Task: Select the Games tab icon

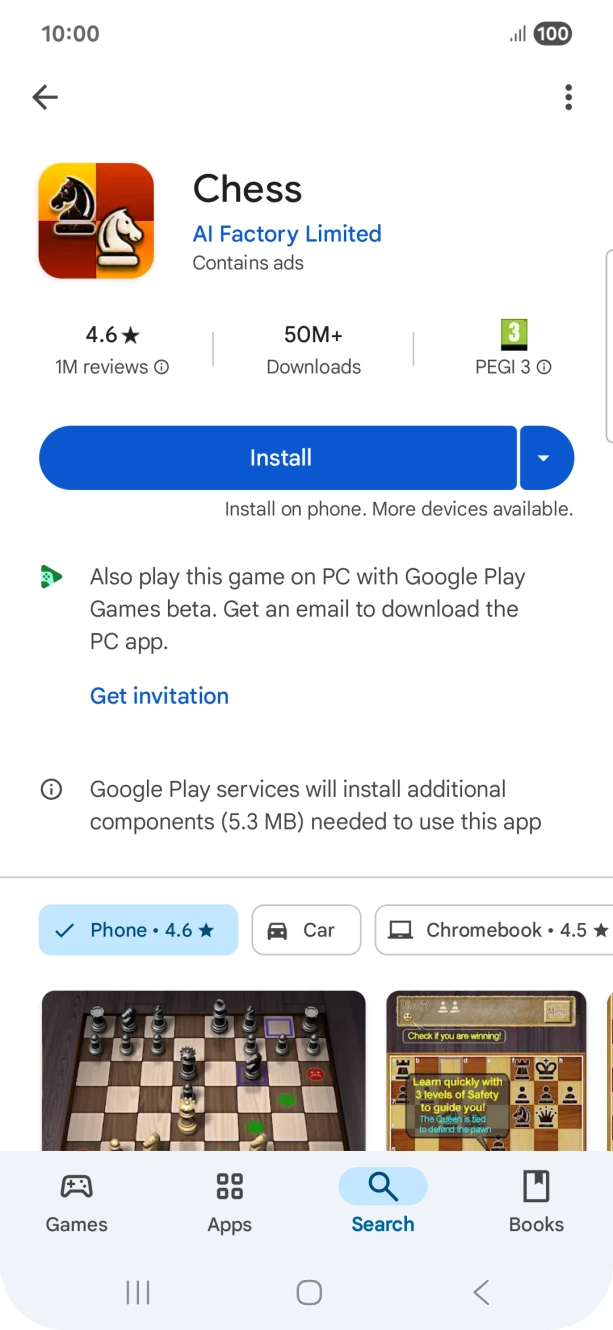Action: pos(76,1188)
